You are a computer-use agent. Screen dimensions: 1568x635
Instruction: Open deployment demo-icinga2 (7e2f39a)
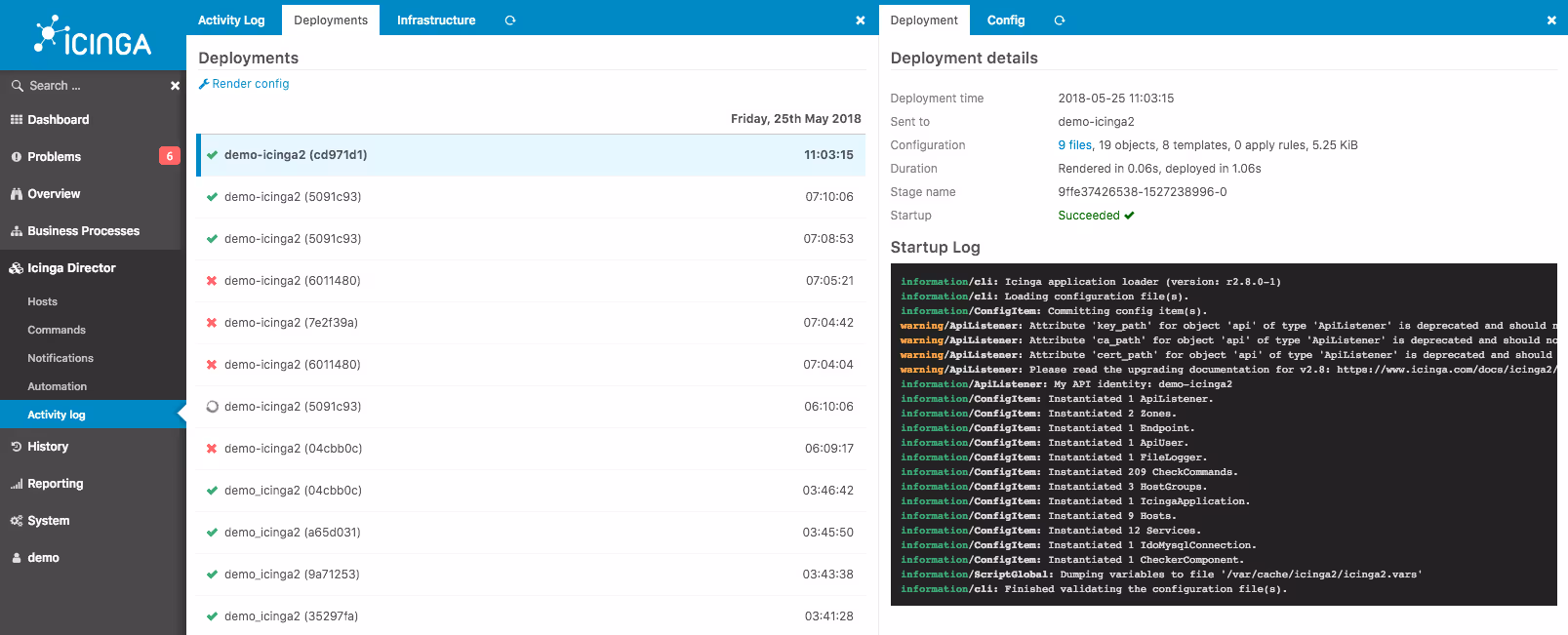point(531,323)
